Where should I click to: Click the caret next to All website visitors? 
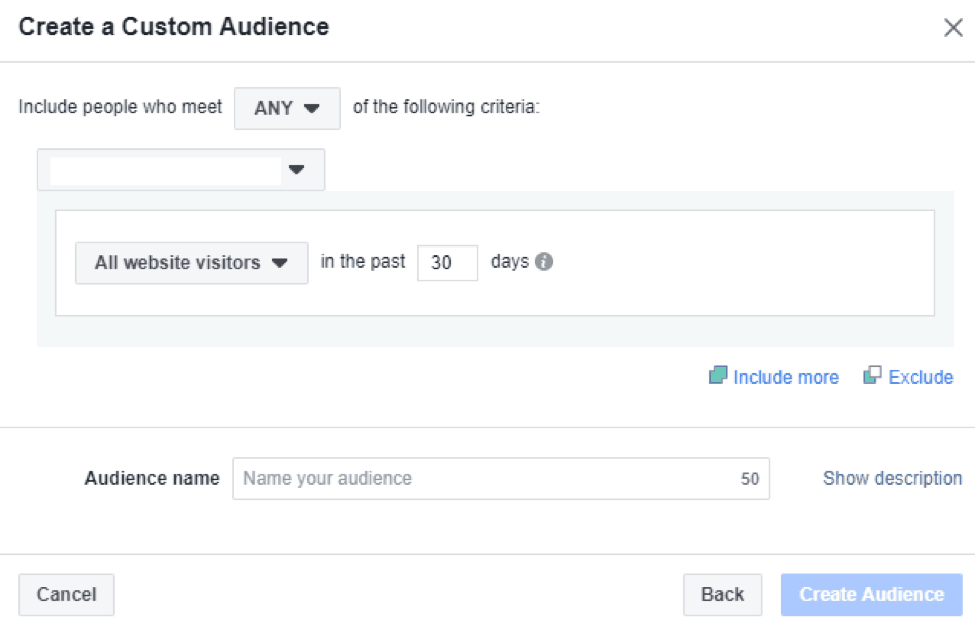pyautogui.click(x=280, y=263)
